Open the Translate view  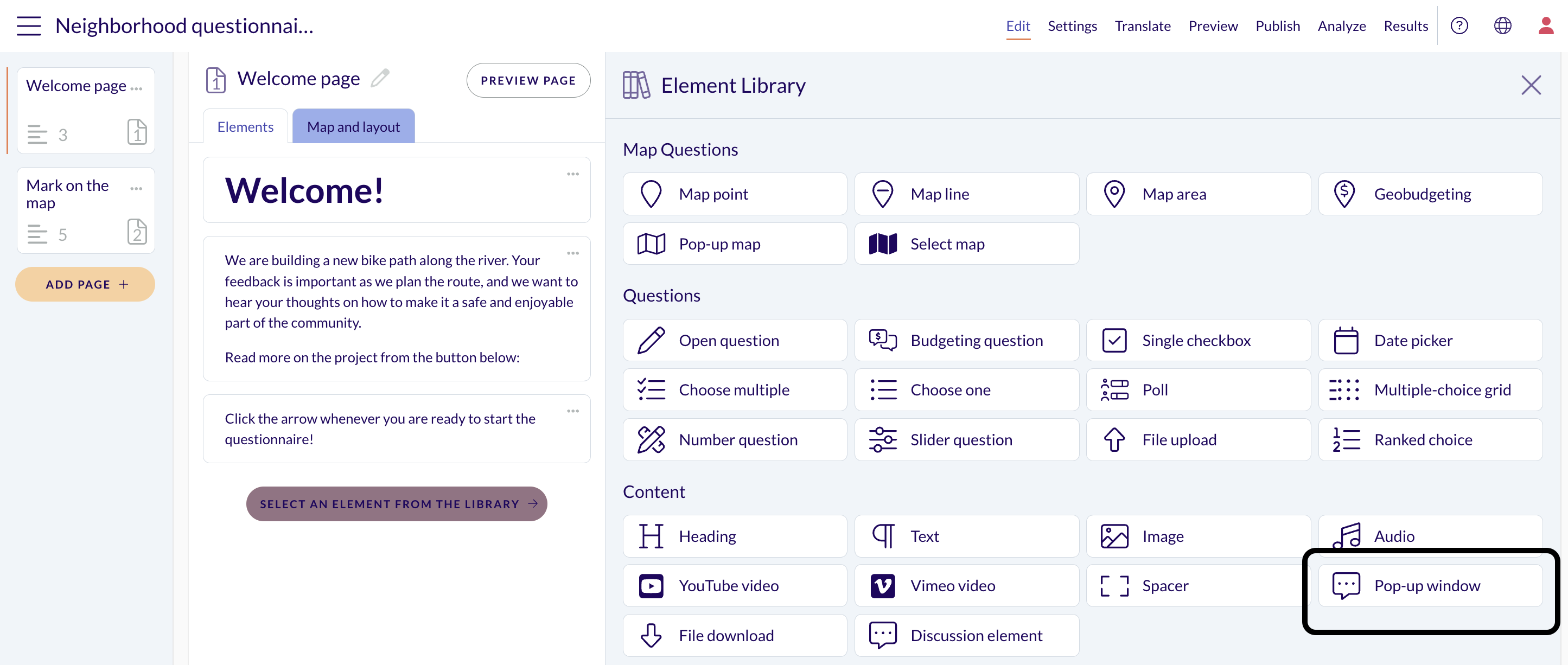point(1143,26)
